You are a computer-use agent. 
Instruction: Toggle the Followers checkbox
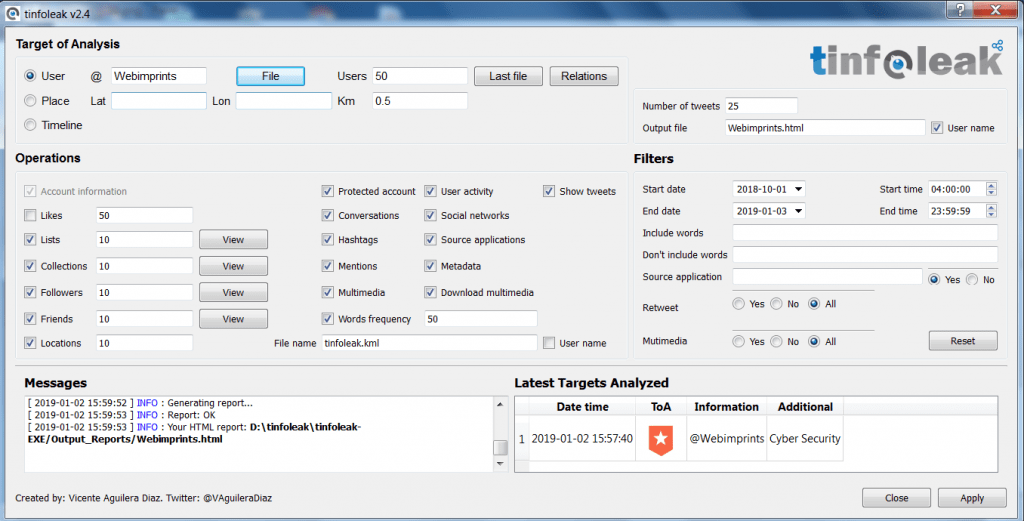tap(30, 292)
